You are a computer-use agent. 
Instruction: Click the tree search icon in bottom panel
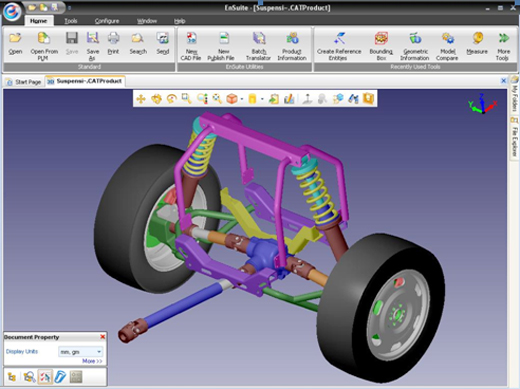pos(29,377)
